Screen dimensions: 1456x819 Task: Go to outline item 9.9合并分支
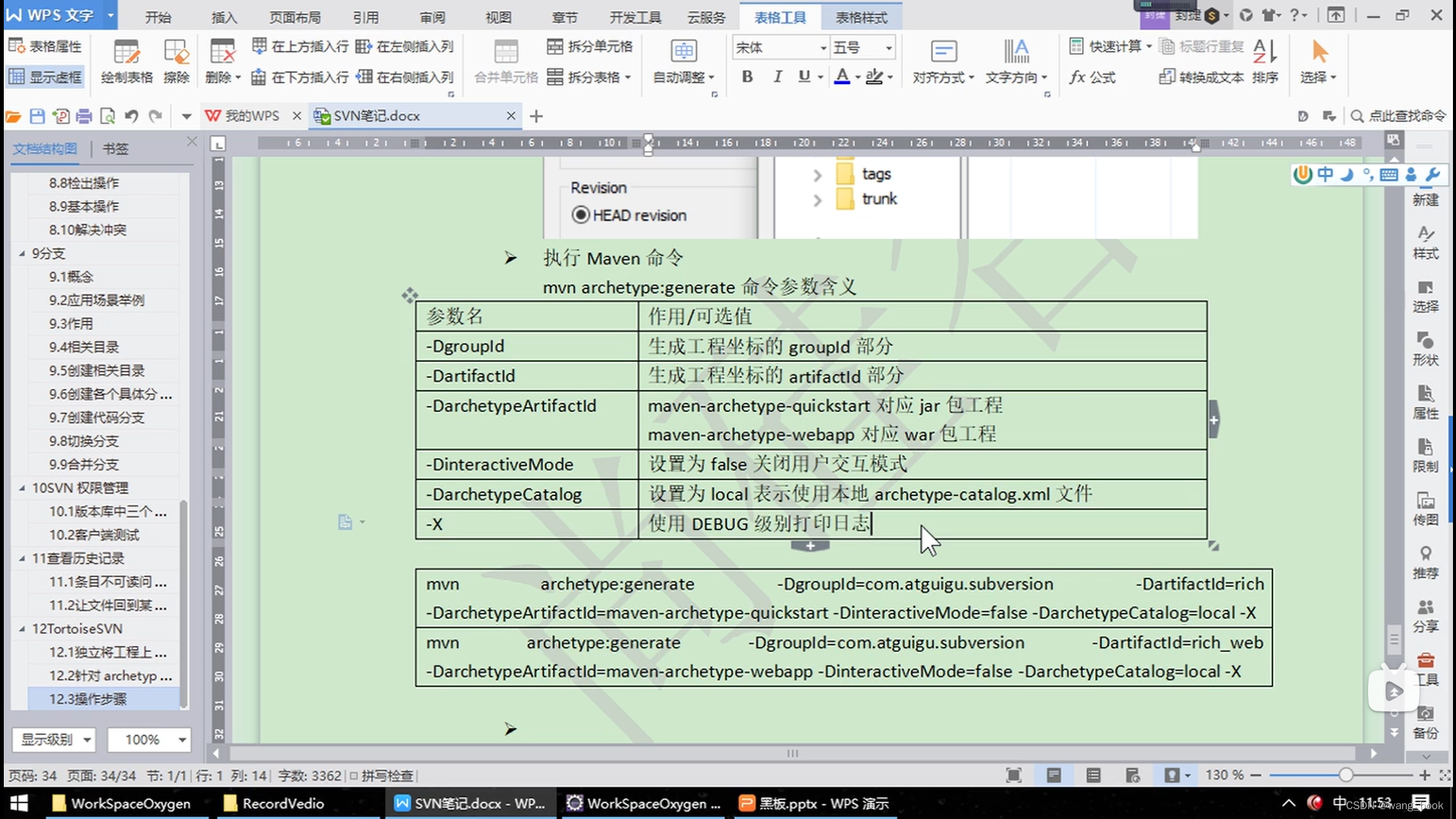(x=84, y=464)
